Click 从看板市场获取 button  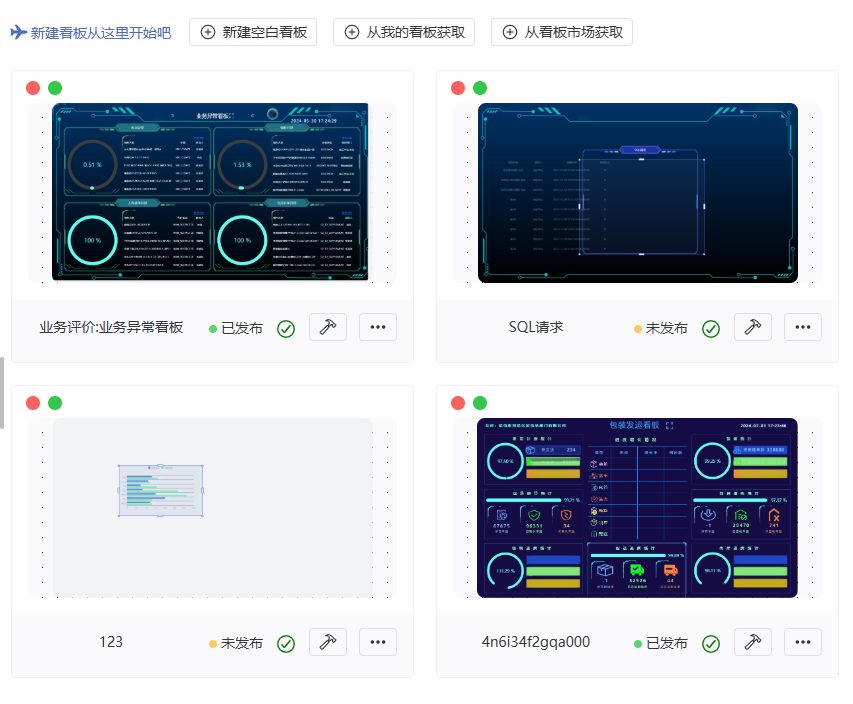click(x=561, y=32)
